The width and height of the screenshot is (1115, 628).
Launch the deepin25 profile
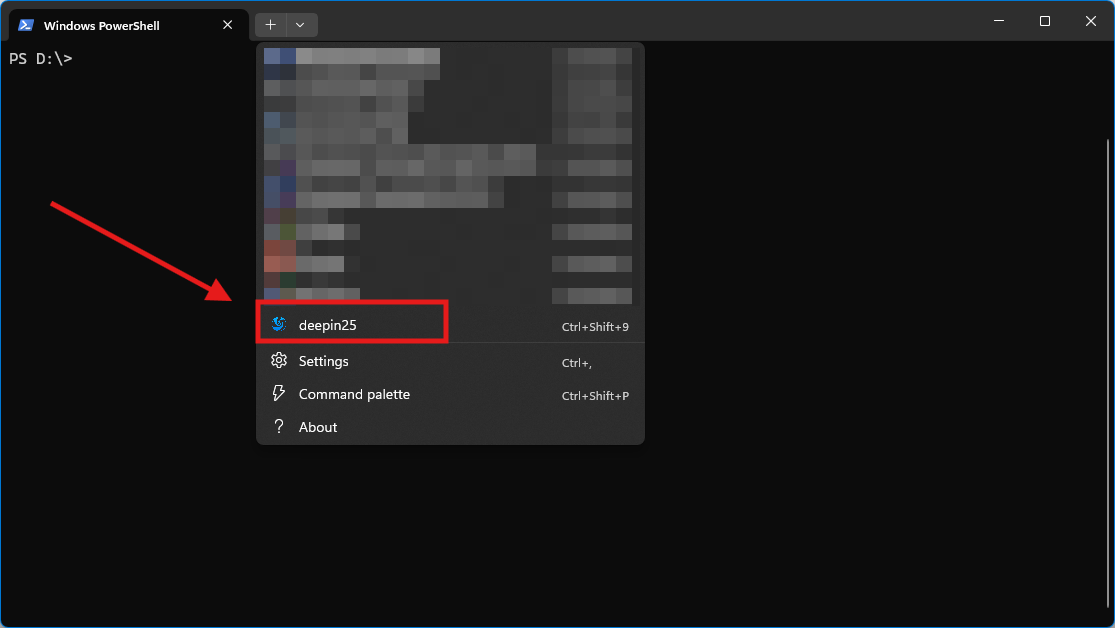[450, 325]
